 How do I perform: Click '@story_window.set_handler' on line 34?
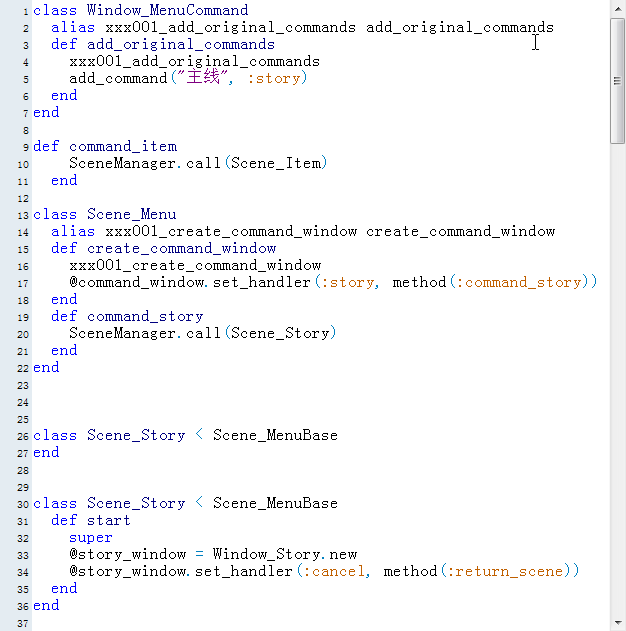[x=181, y=571]
